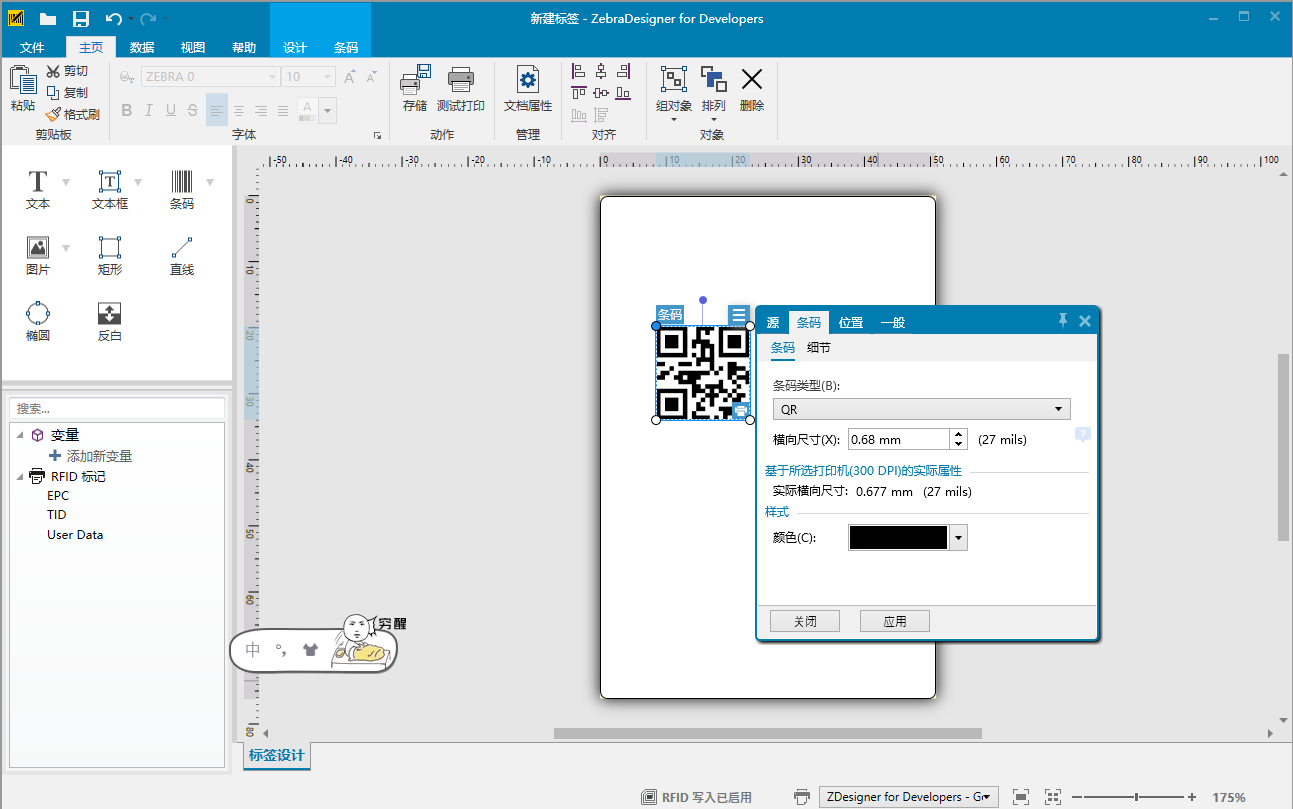This screenshot has height=809, width=1293.
Task: Switch to the 一般 (General) tab in the dialog
Action: click(893, 322)
